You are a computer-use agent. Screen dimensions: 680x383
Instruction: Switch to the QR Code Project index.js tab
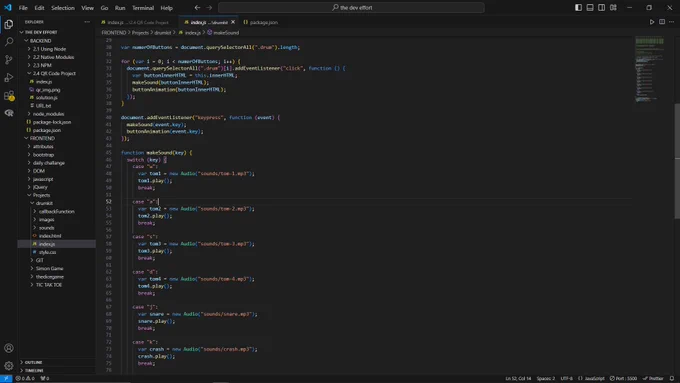coord(137,22)
